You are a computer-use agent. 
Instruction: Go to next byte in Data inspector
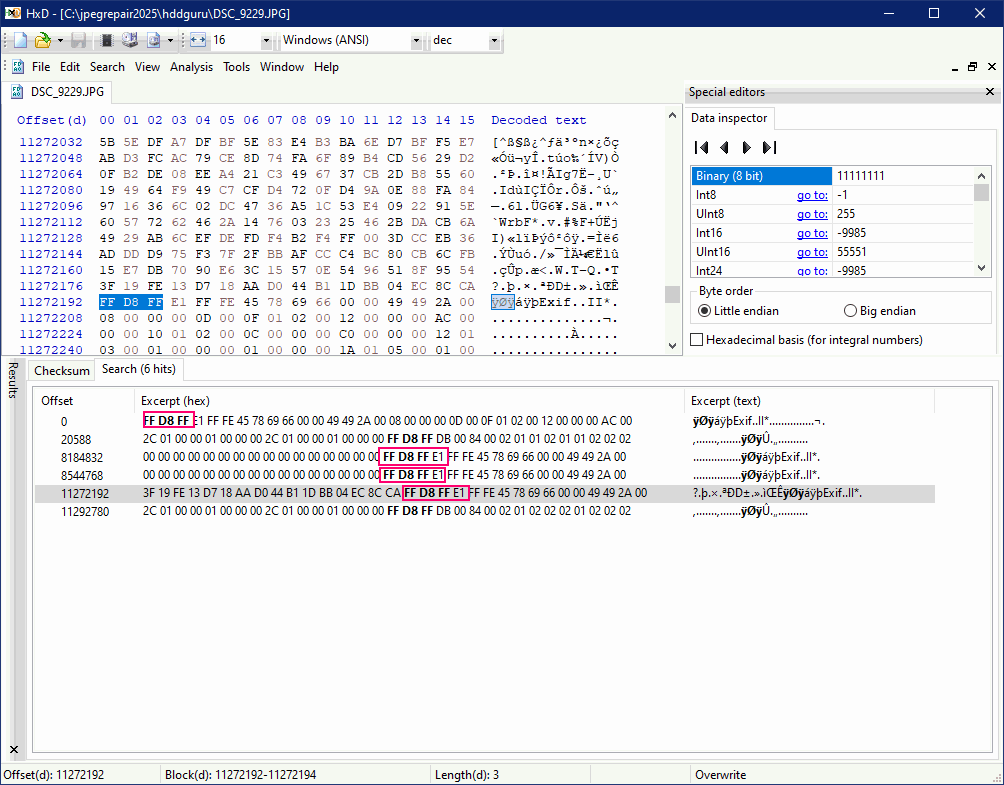click(747, 148)
